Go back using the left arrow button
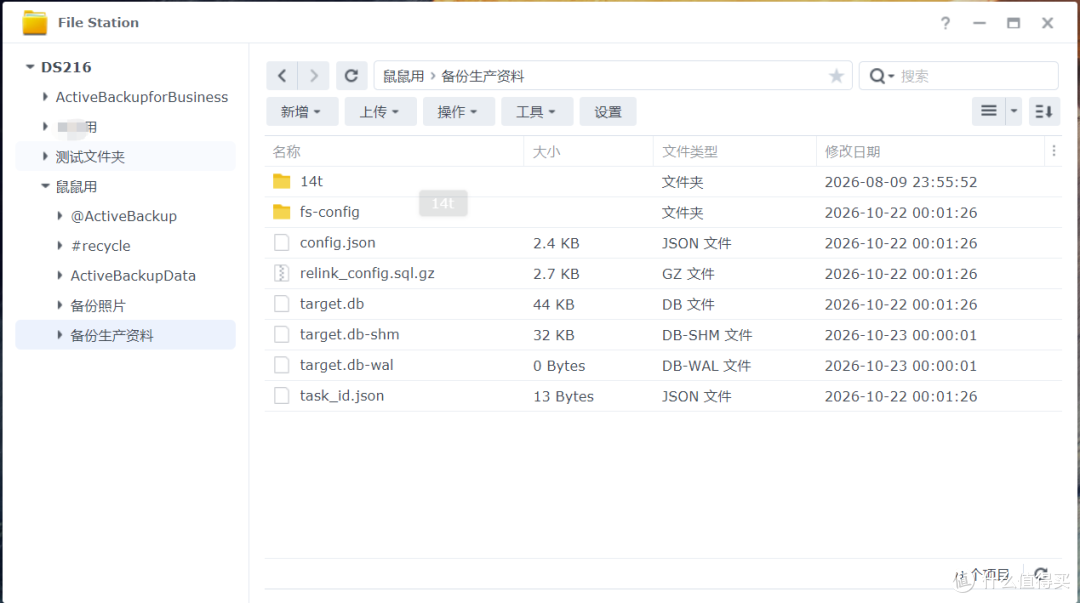This screenshot has width=1080, height=603. 282,76
